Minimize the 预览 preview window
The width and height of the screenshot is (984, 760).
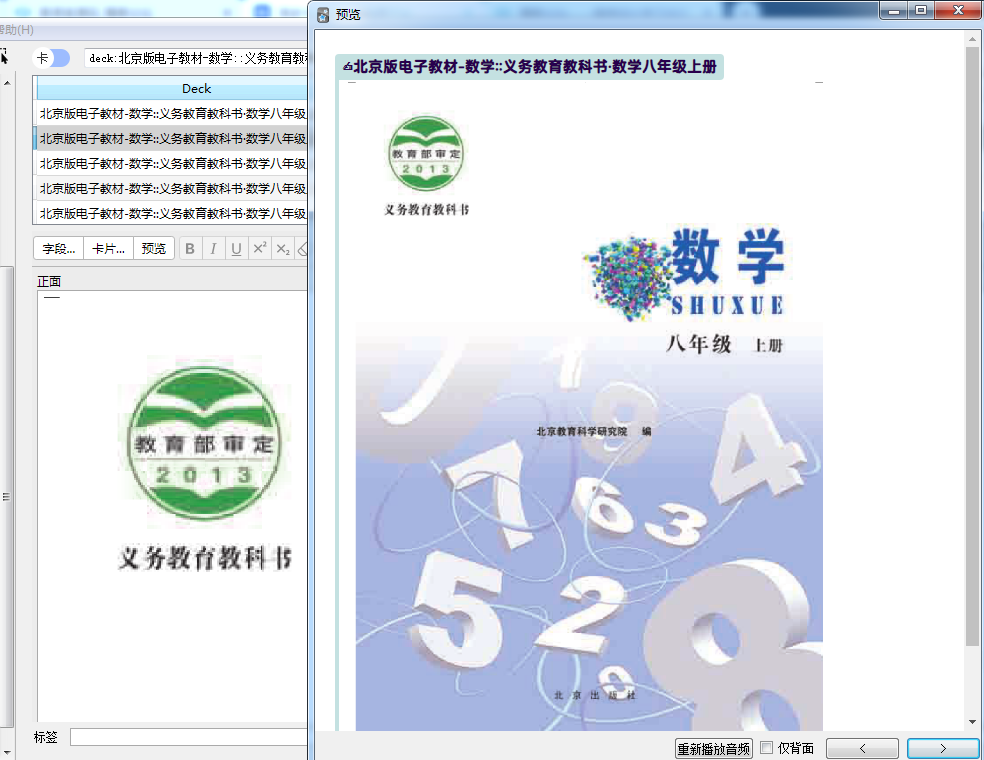pos(894,11)
